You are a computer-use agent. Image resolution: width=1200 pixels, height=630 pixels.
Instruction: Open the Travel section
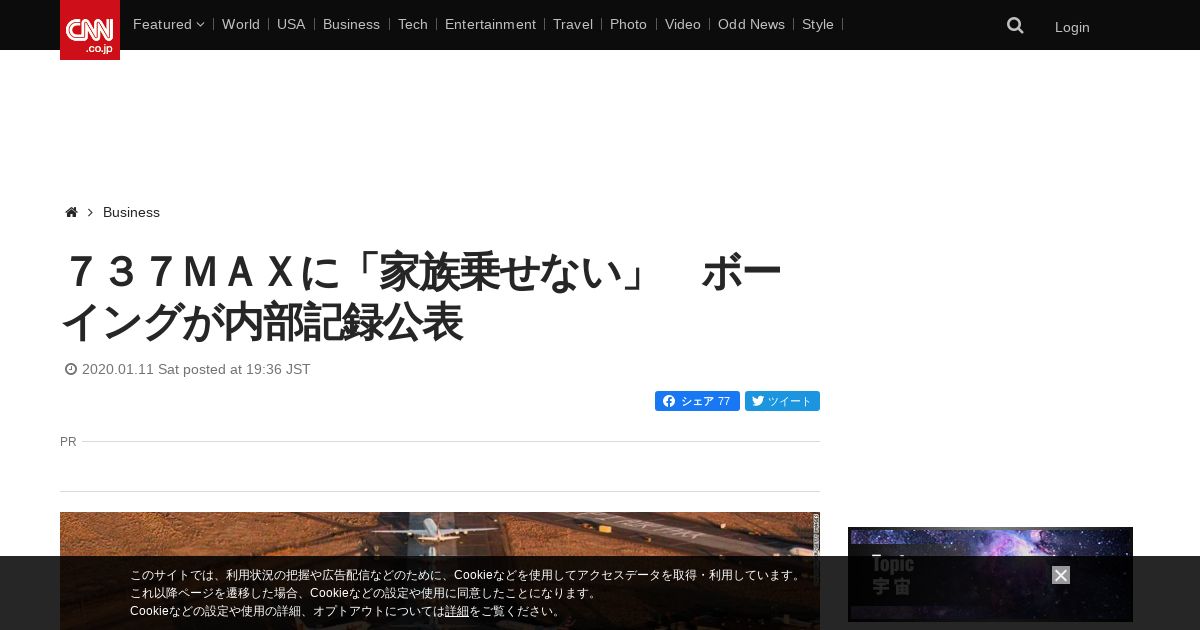(573, 24)
